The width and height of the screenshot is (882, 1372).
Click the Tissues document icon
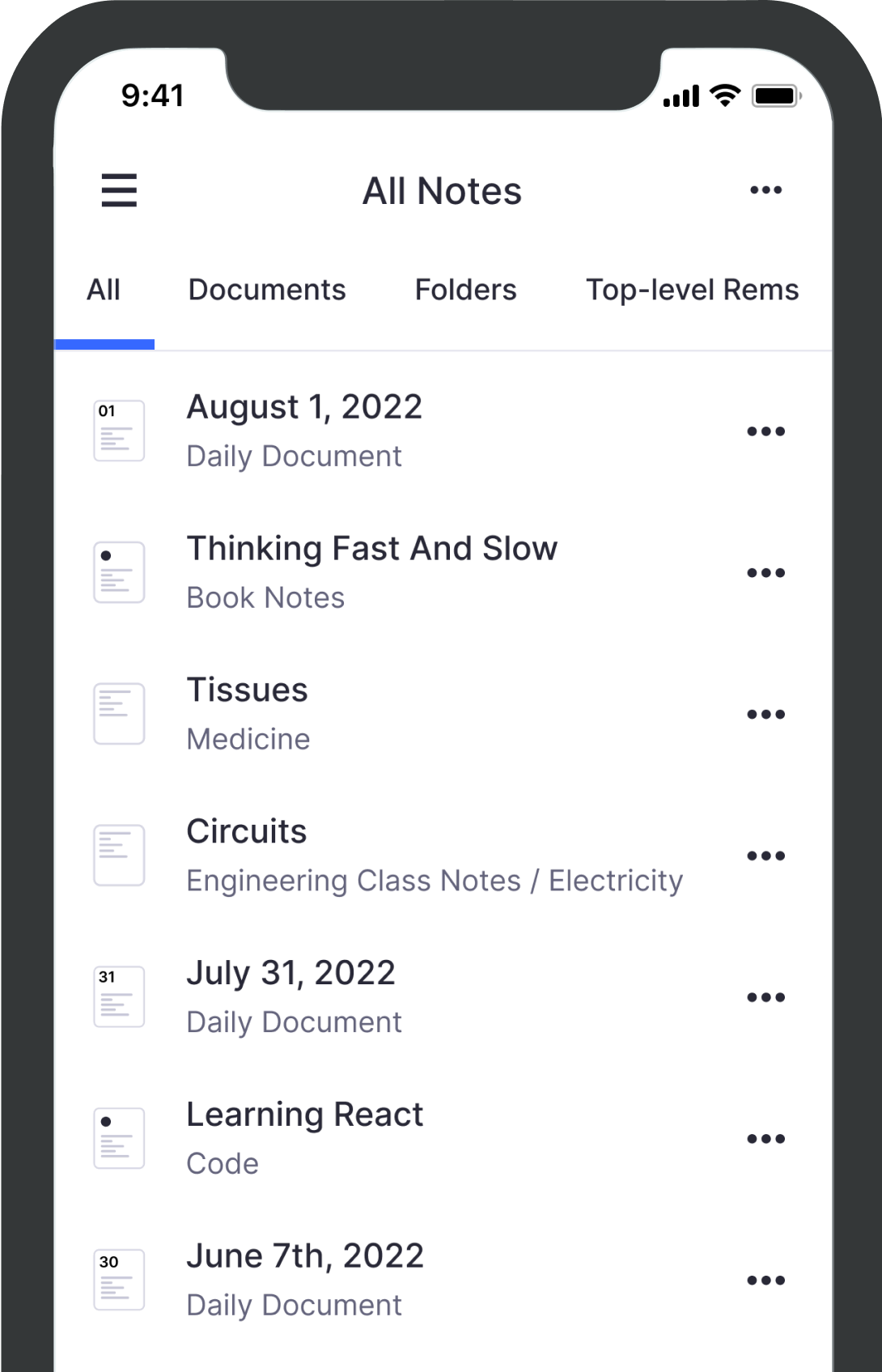click(x=119, y=714)
